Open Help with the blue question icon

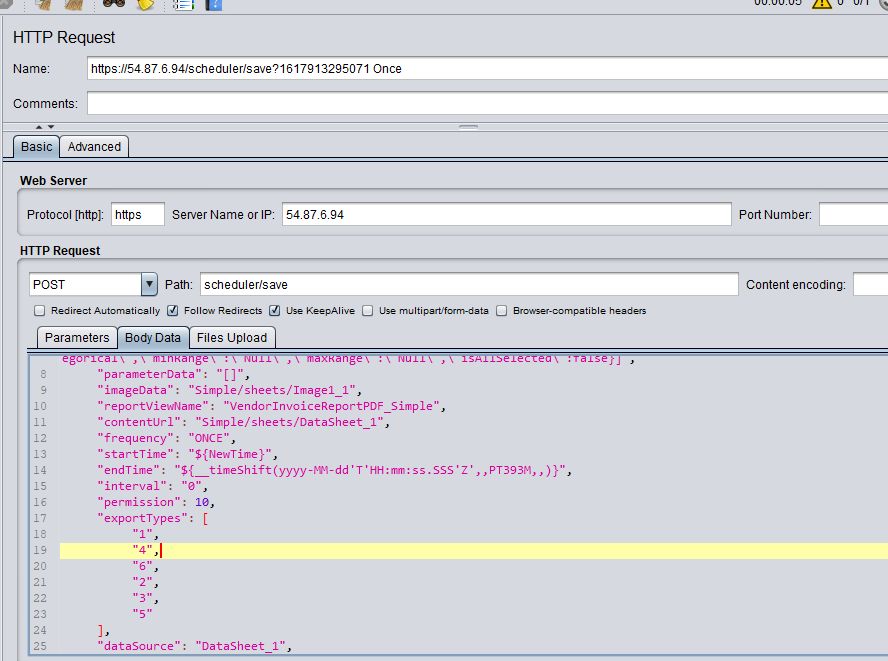[x=214, y=5]
